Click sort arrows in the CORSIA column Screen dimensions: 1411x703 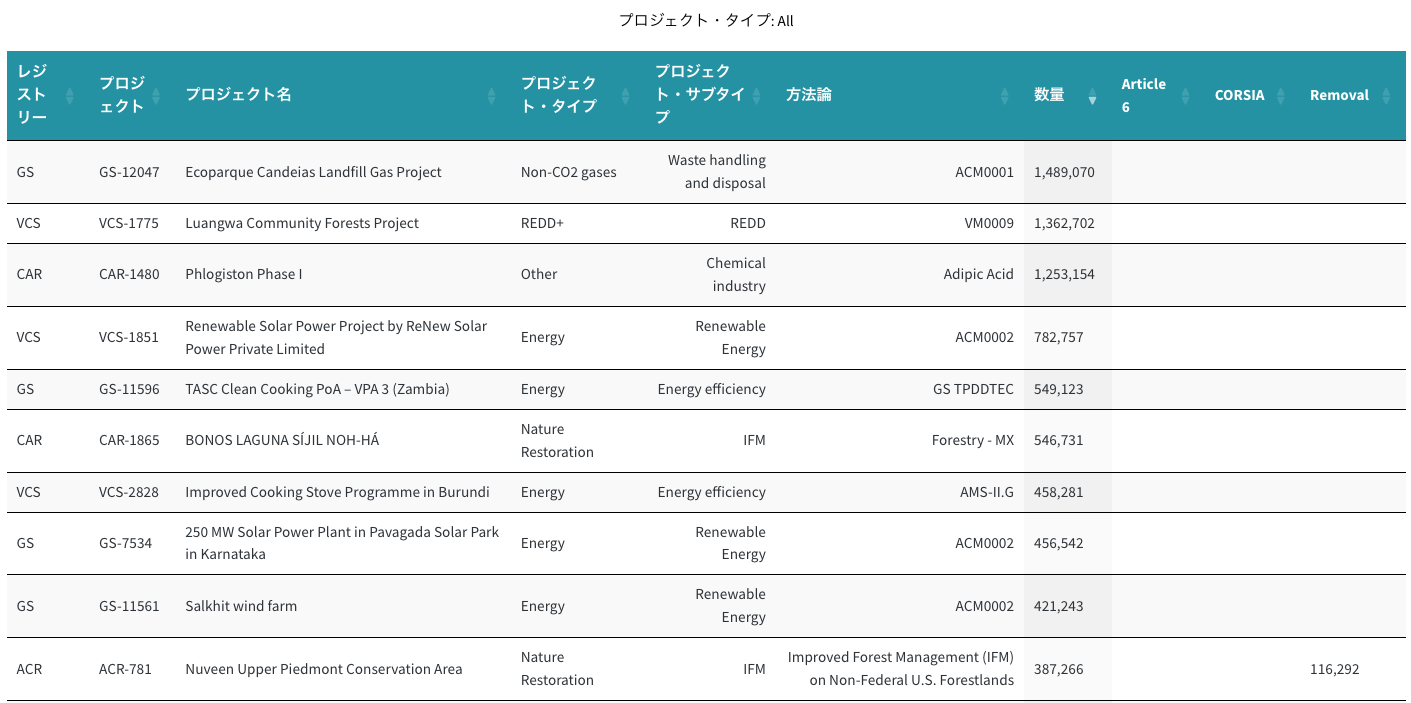1281,96
